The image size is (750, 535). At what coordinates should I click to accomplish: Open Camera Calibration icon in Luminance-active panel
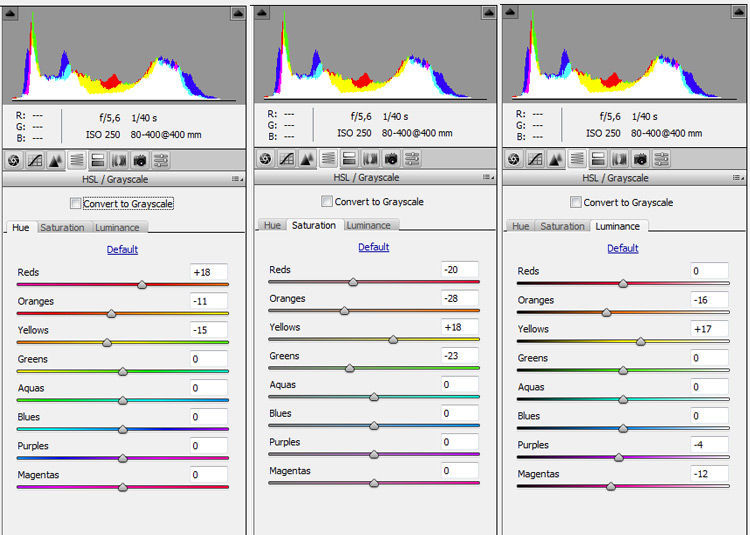(640, 159)
